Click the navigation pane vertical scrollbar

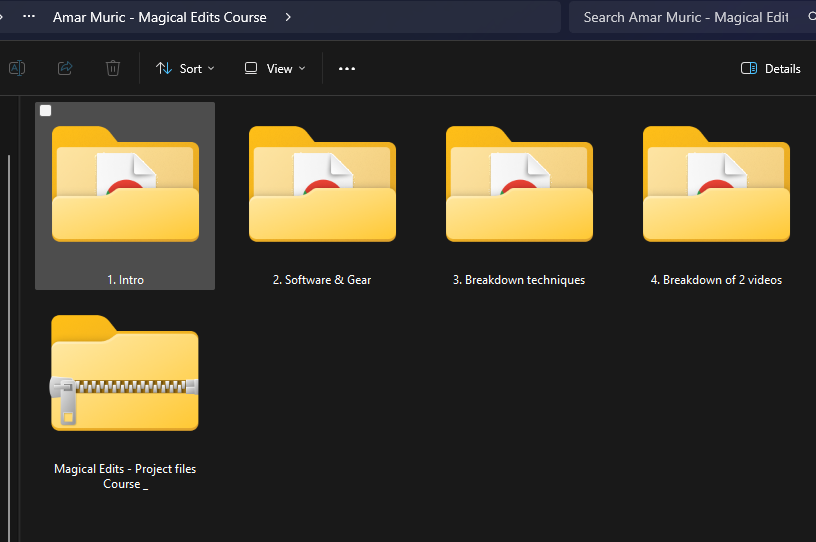pyautogui.click(x=9, y=300)
